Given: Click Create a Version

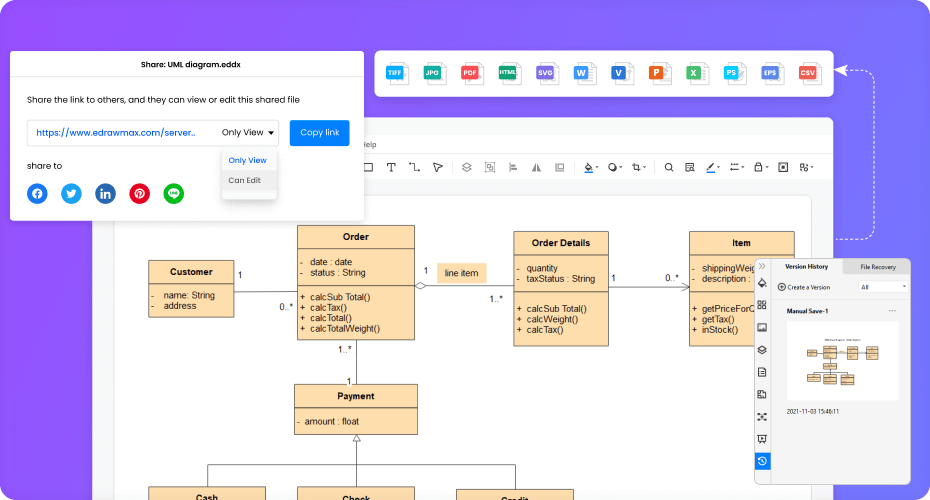Looking at the screenshot, I should click(804, 287).
